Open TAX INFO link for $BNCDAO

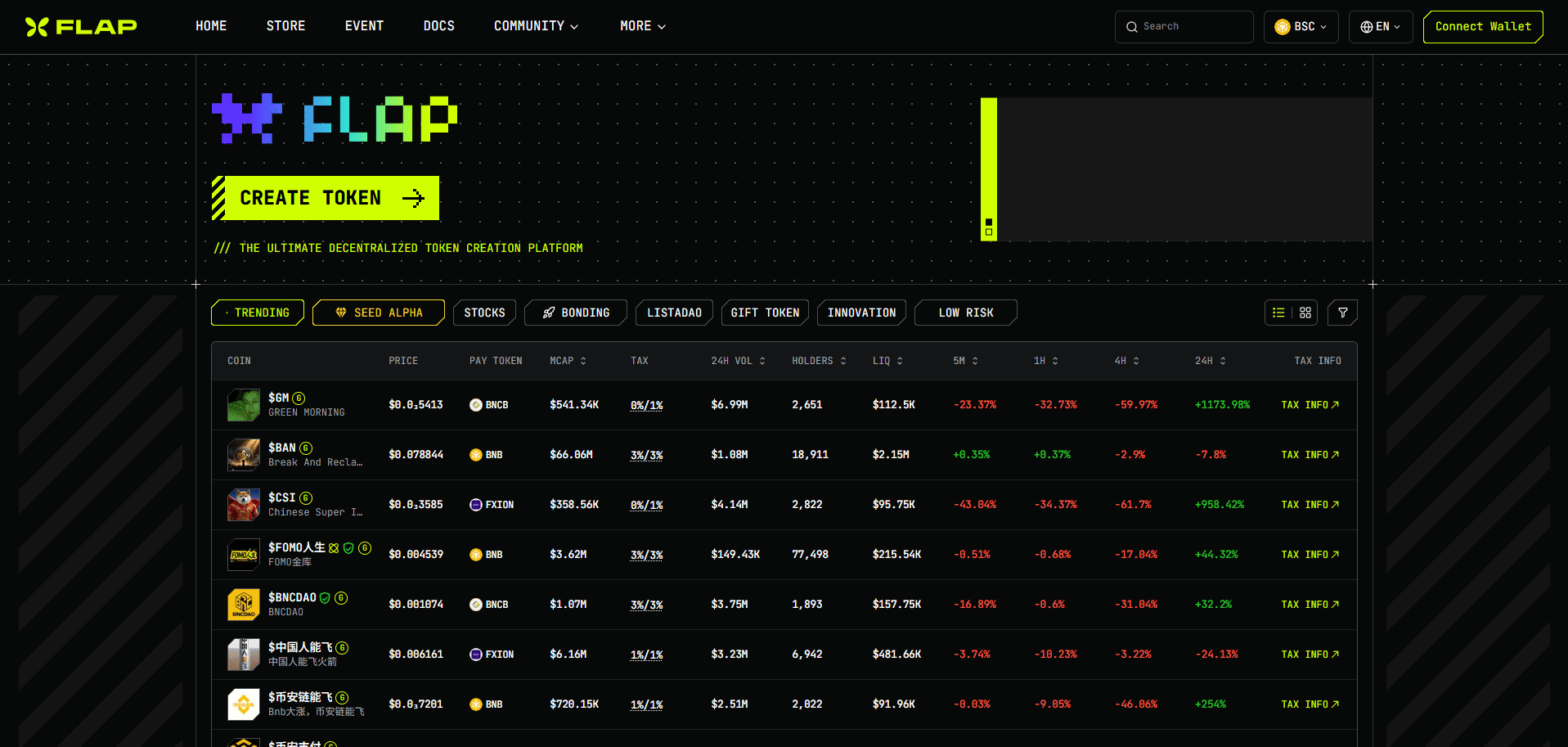pos(1310,605)
